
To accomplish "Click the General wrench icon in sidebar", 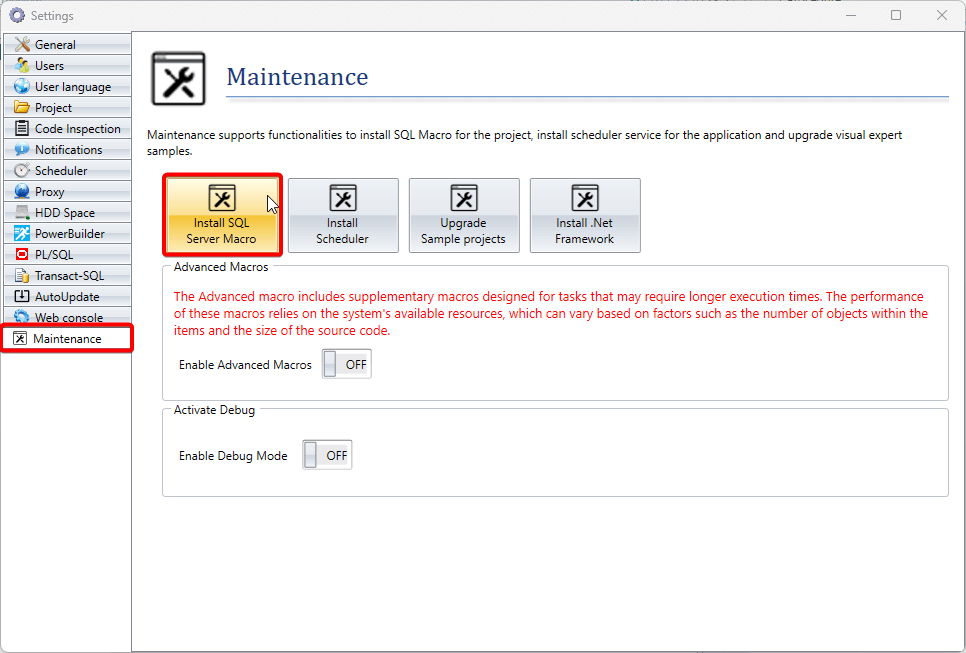I will tap(22, 45).
